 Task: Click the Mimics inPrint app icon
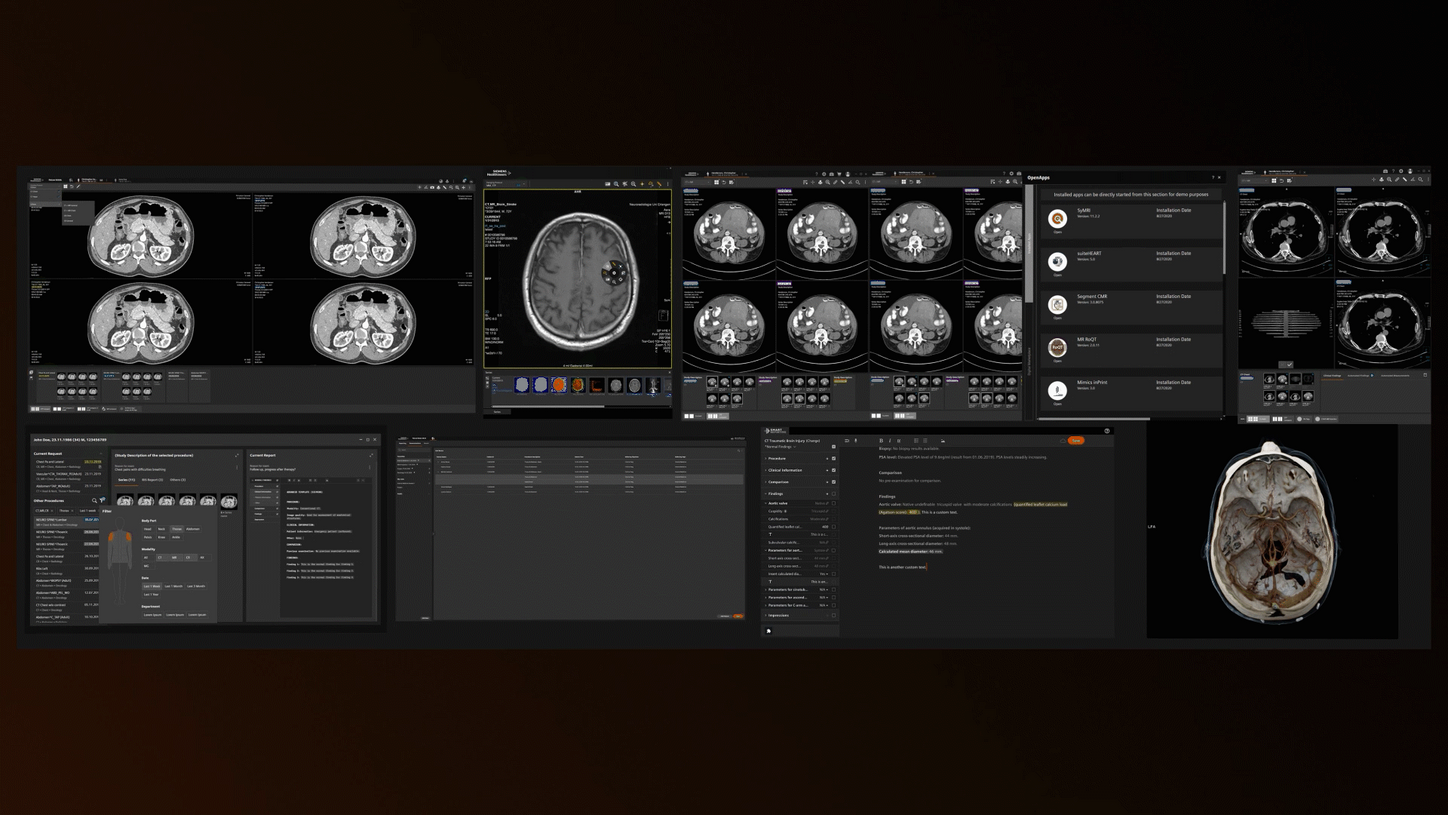[x=1057, y=390]
